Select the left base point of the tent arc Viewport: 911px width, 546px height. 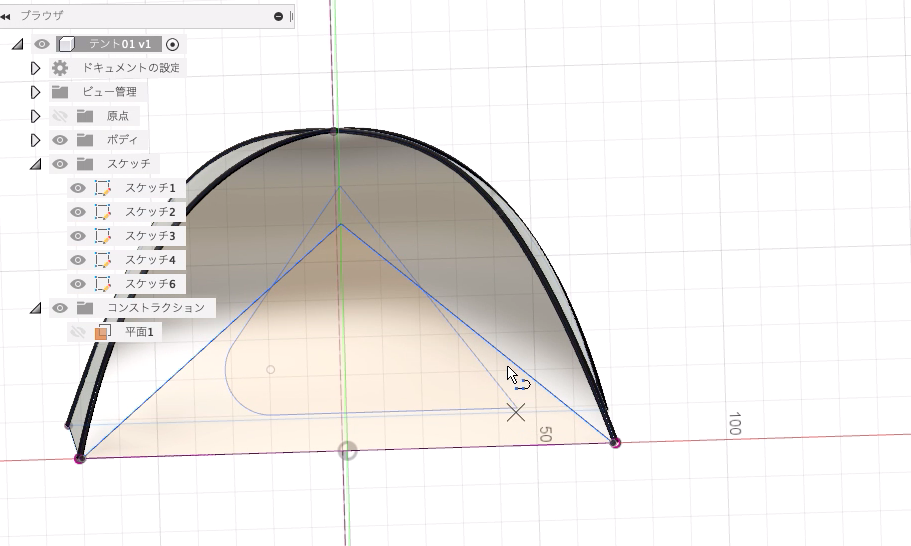[80, 459]
